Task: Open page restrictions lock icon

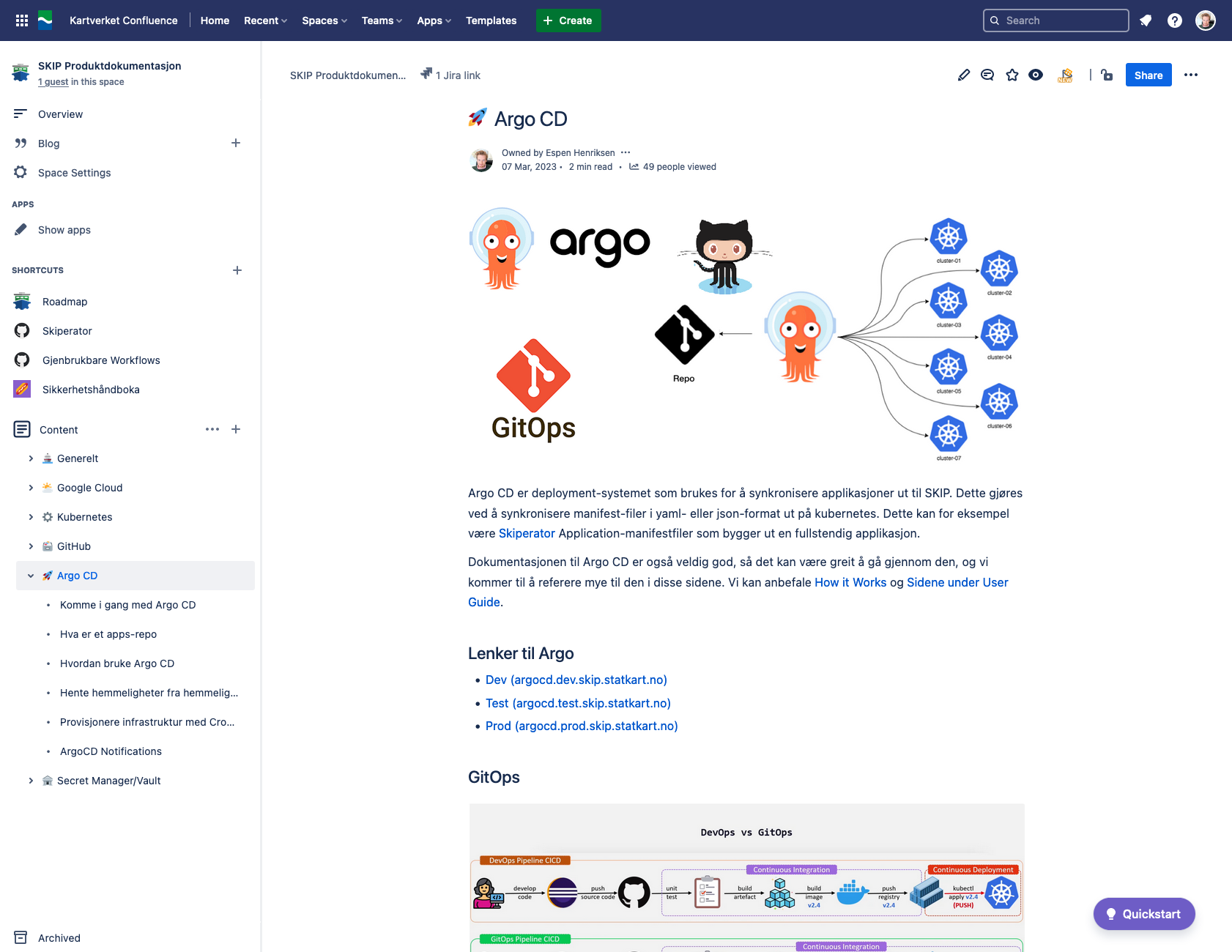Action: [1107, 75]
